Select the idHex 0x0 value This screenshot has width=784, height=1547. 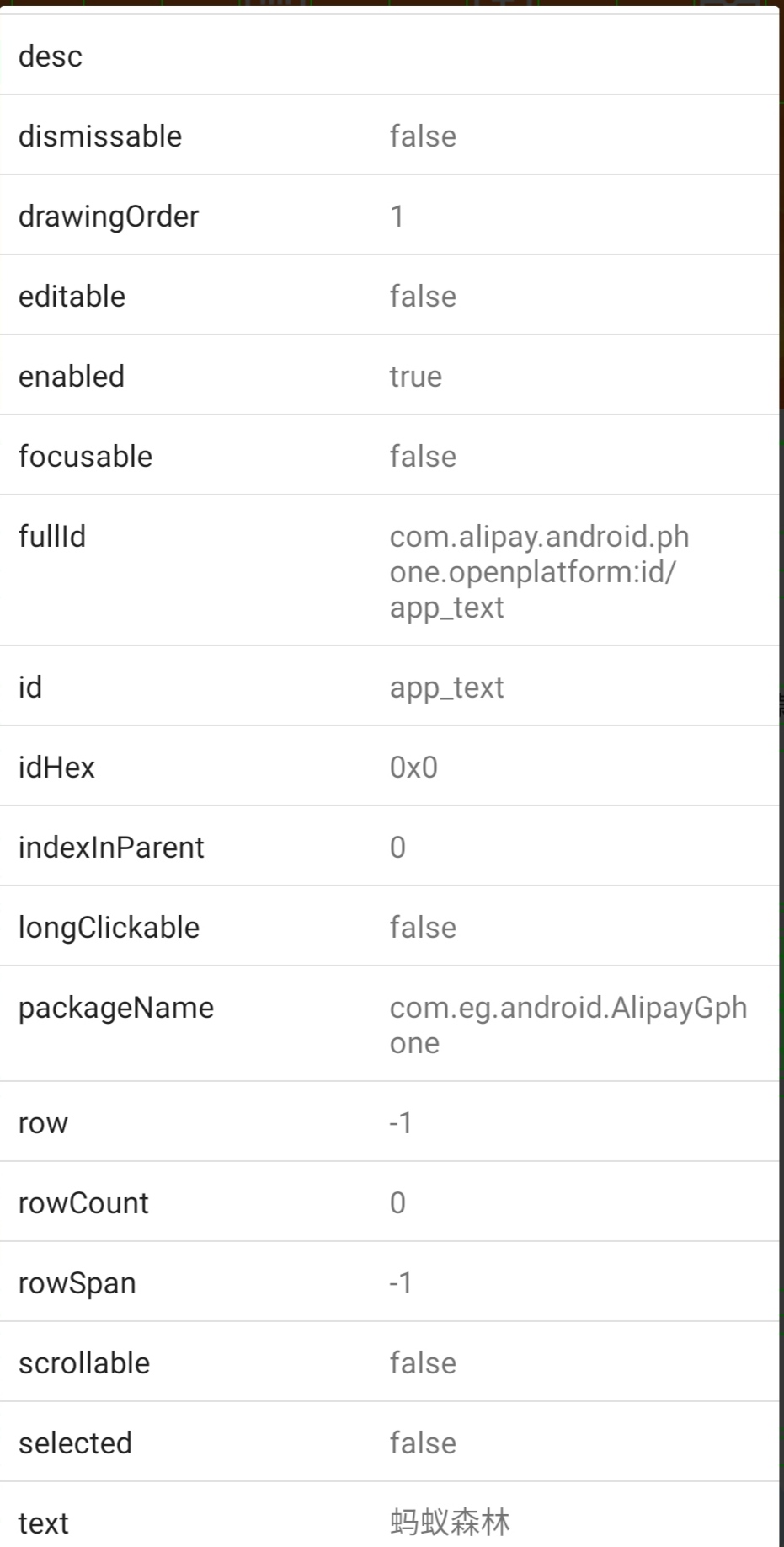pos(413,768)
